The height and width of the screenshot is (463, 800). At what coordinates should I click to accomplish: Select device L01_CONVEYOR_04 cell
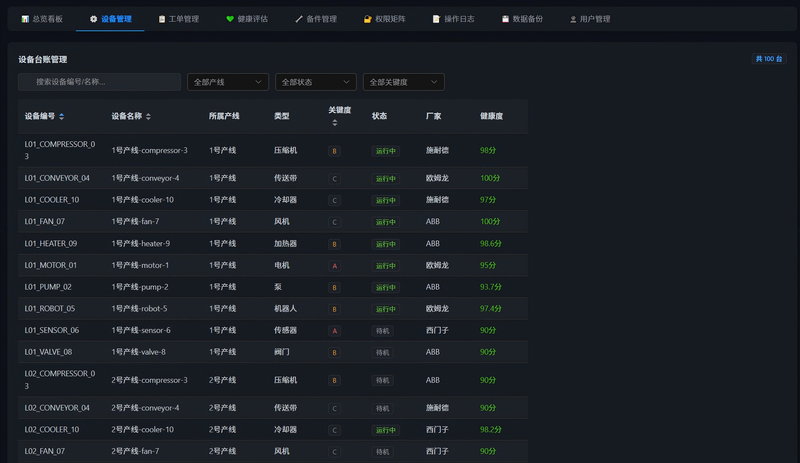click(x=57, y=178)
